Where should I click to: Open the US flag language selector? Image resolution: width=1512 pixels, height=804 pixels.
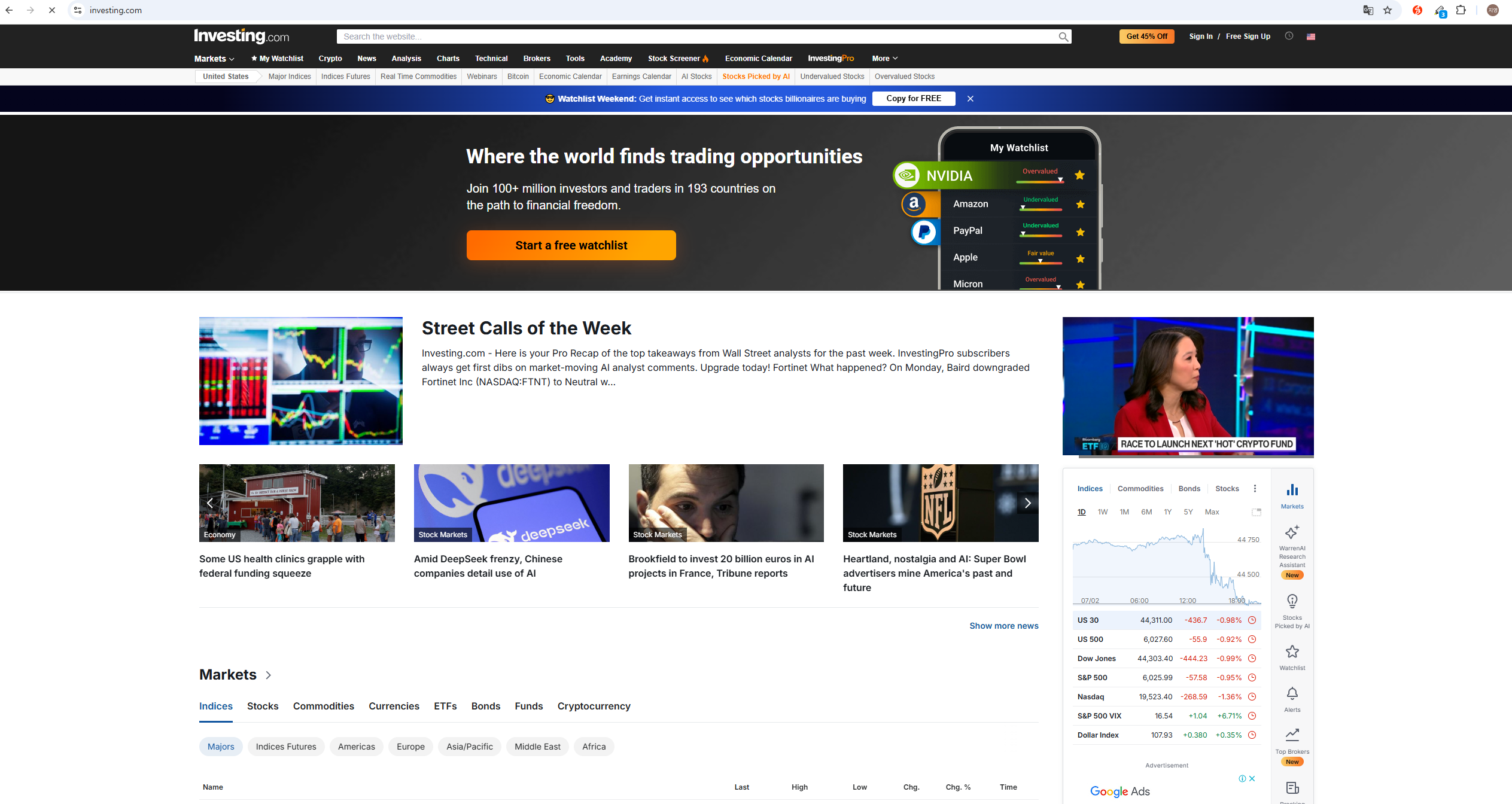(x=1311, y=36)
